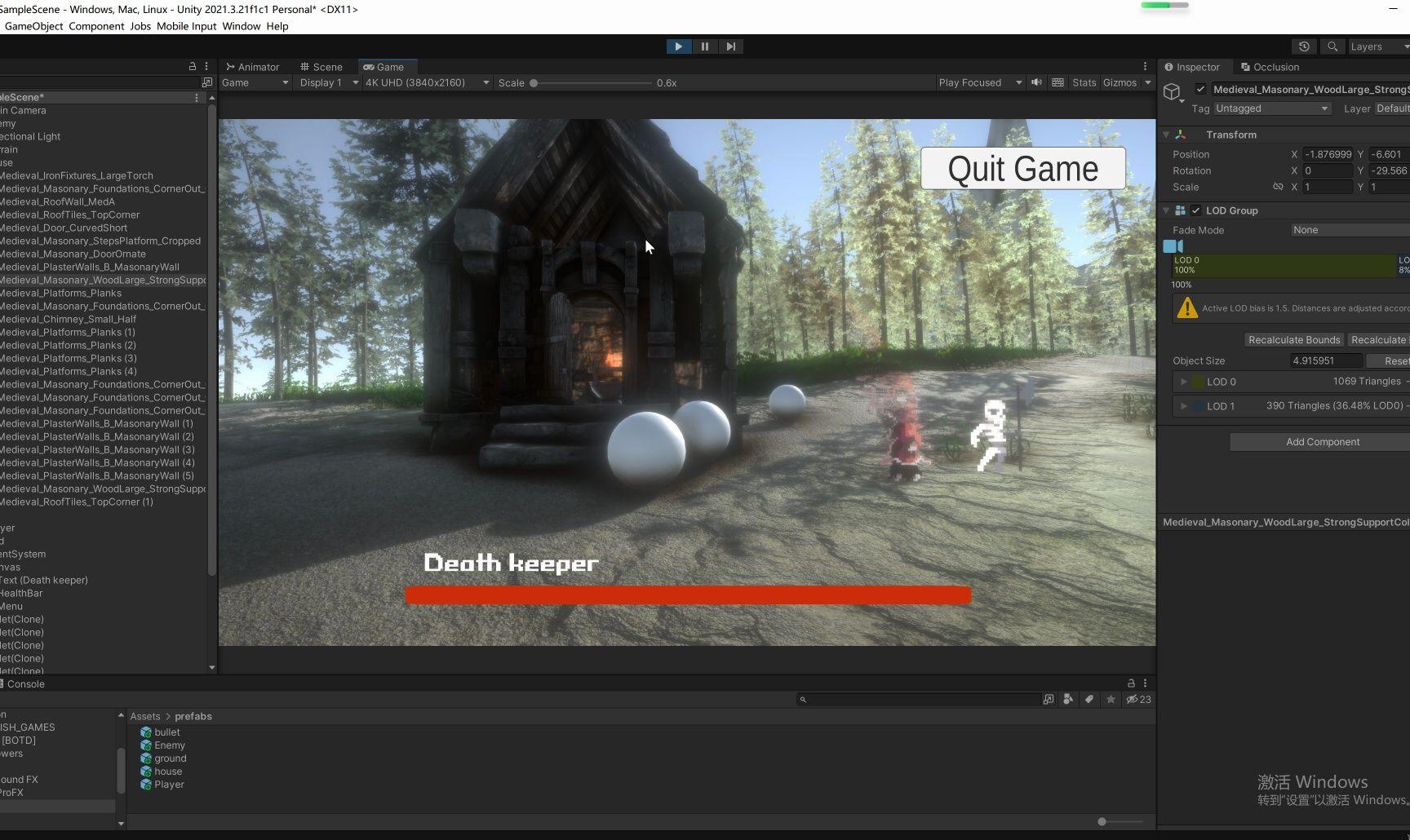Click the global search magnifier icon
Screen dimensions: 1410x840
point(1332,46)
